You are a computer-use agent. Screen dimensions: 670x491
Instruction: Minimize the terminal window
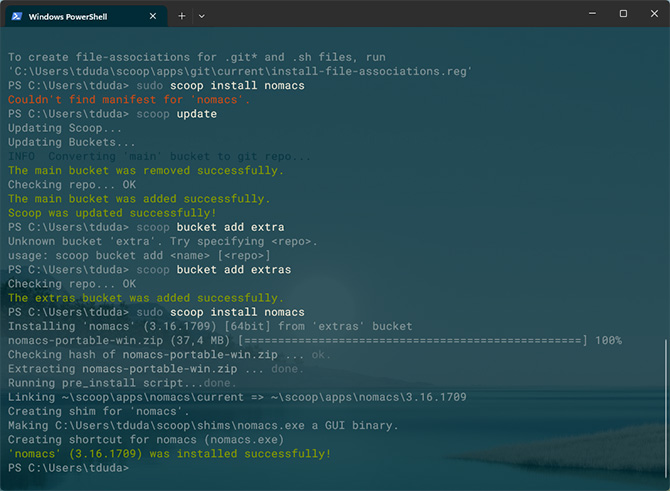[592, 14]
